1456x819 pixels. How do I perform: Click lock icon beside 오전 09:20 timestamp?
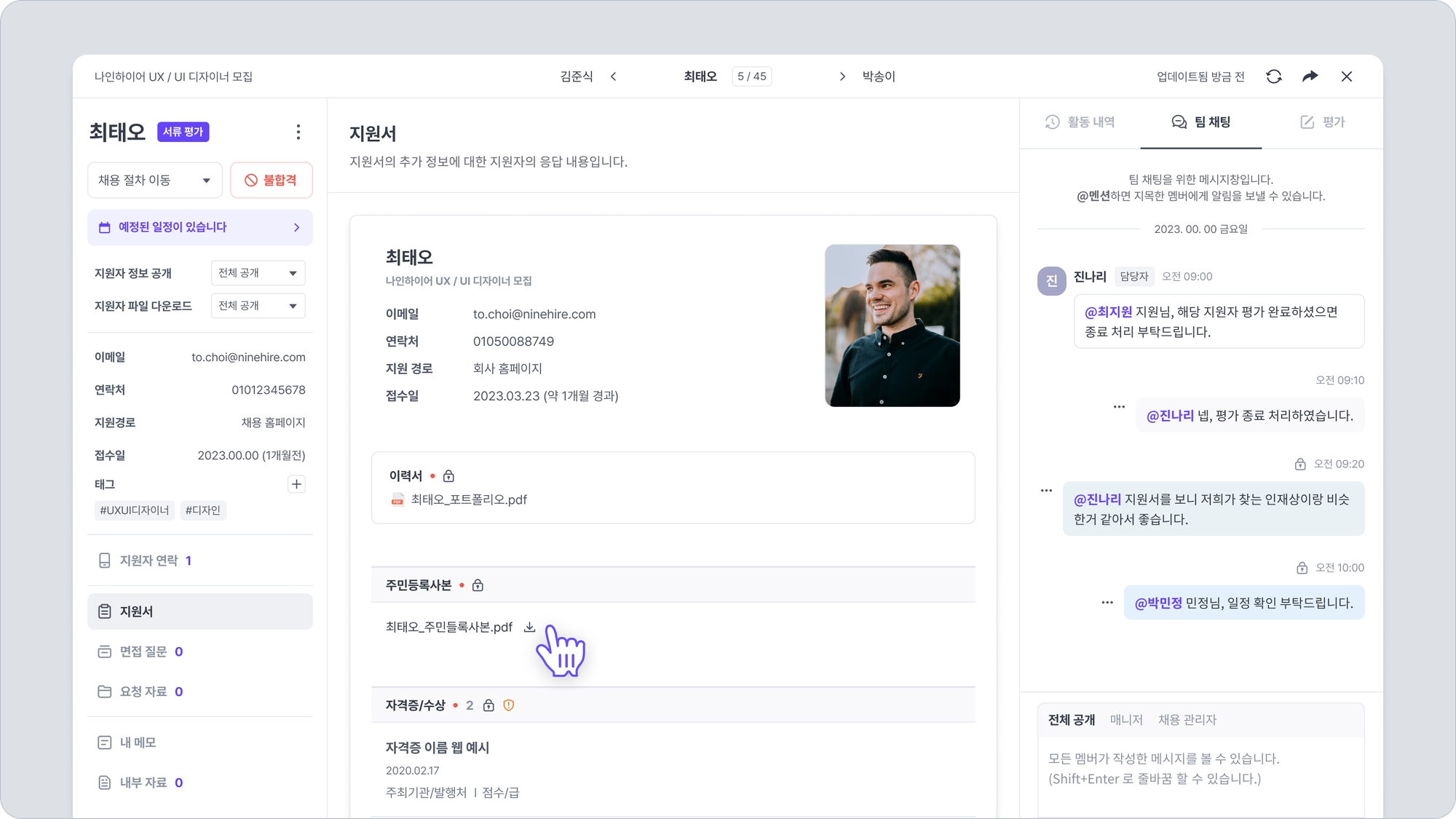pyautogui.click(x=1300, y=464)
